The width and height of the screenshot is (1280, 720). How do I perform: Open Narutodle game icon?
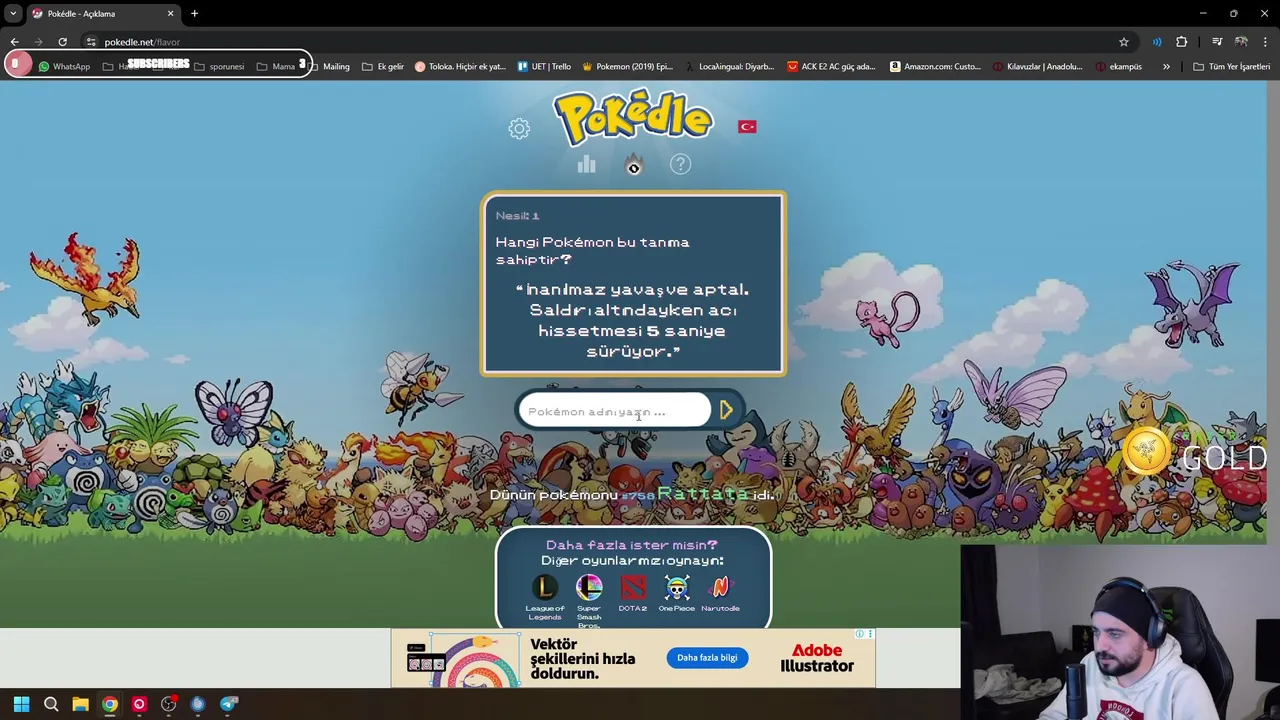point(720,587)
